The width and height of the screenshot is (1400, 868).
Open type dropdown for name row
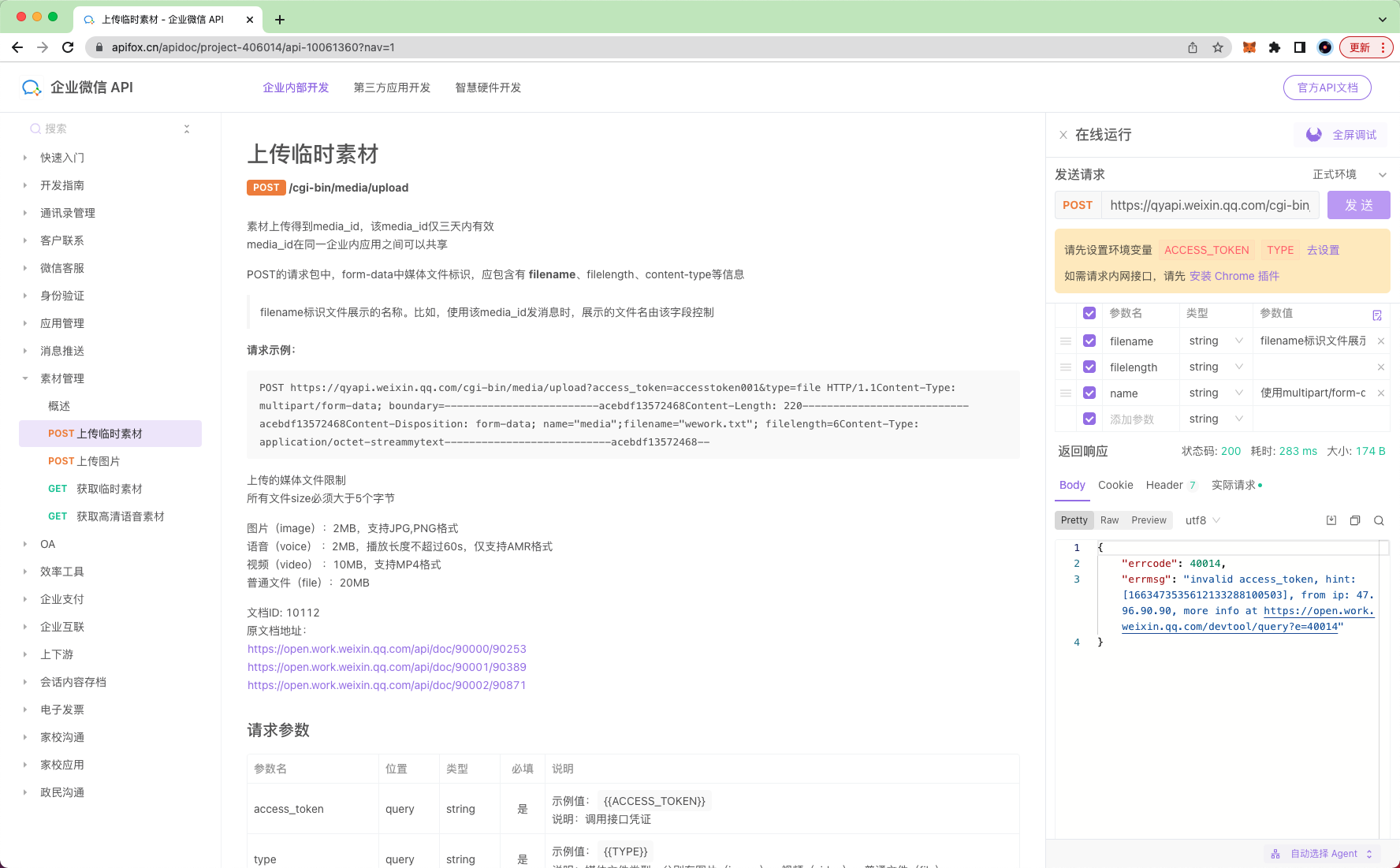[1216, 393]
